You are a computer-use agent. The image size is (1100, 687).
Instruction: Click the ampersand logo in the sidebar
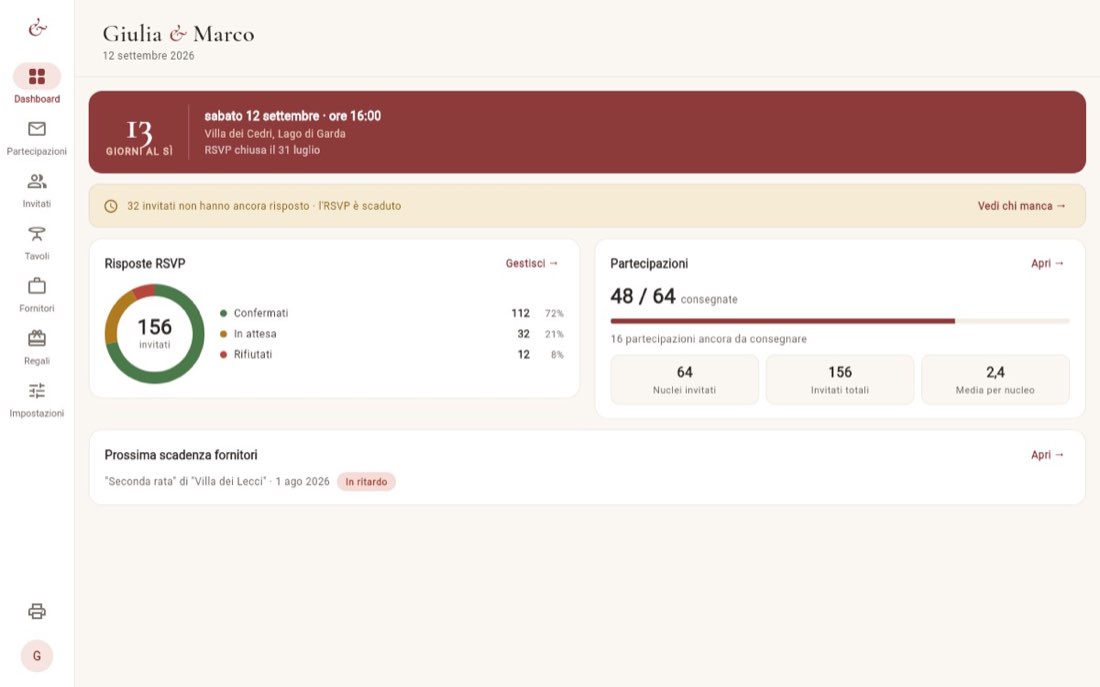37,28
